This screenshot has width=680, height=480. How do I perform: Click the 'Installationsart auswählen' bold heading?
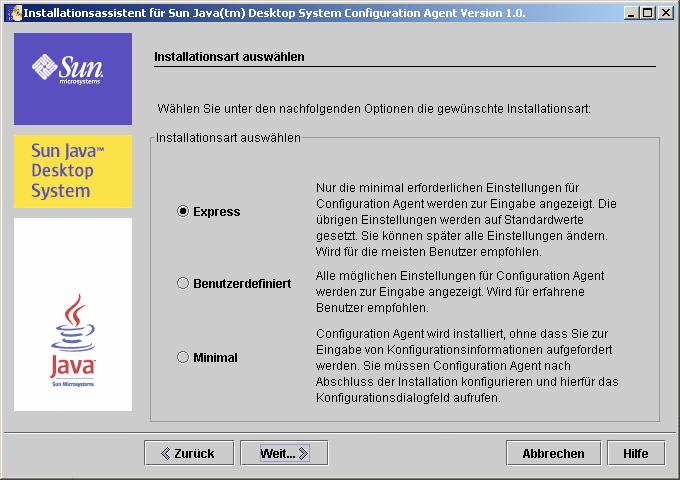(x=229, y=57)
